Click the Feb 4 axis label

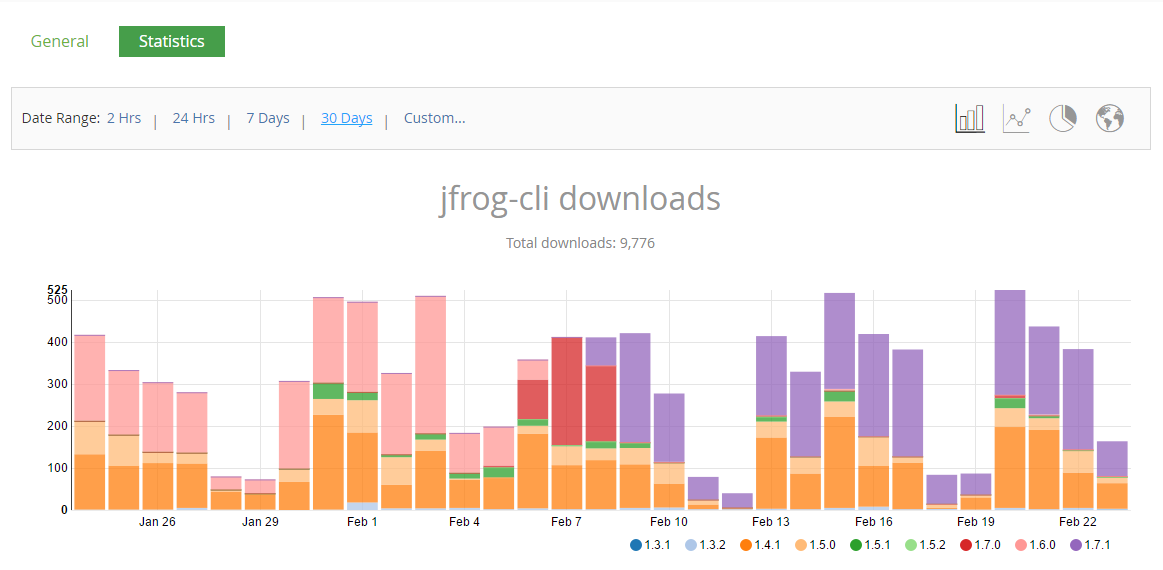[464, 522]
